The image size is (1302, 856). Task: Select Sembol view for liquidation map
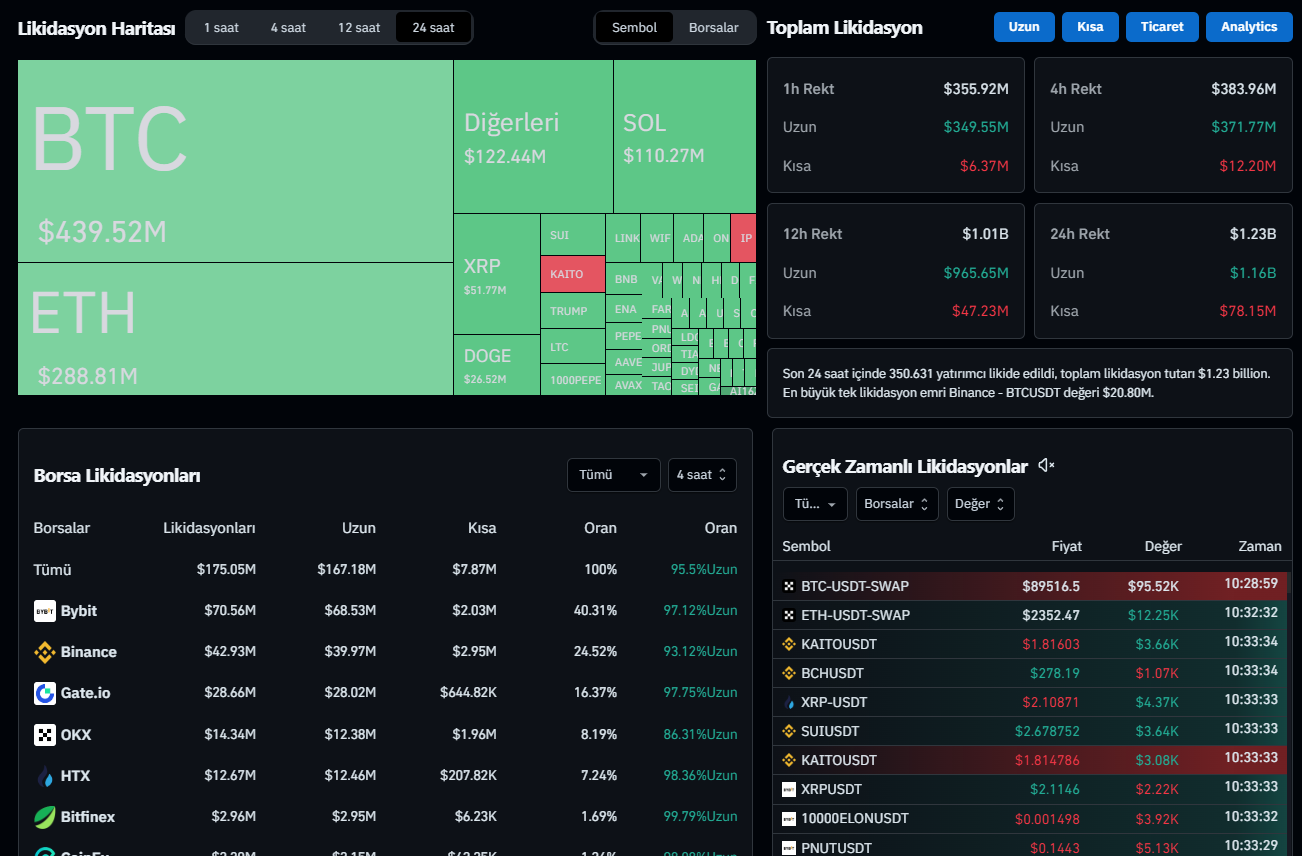tap(634, 28)
